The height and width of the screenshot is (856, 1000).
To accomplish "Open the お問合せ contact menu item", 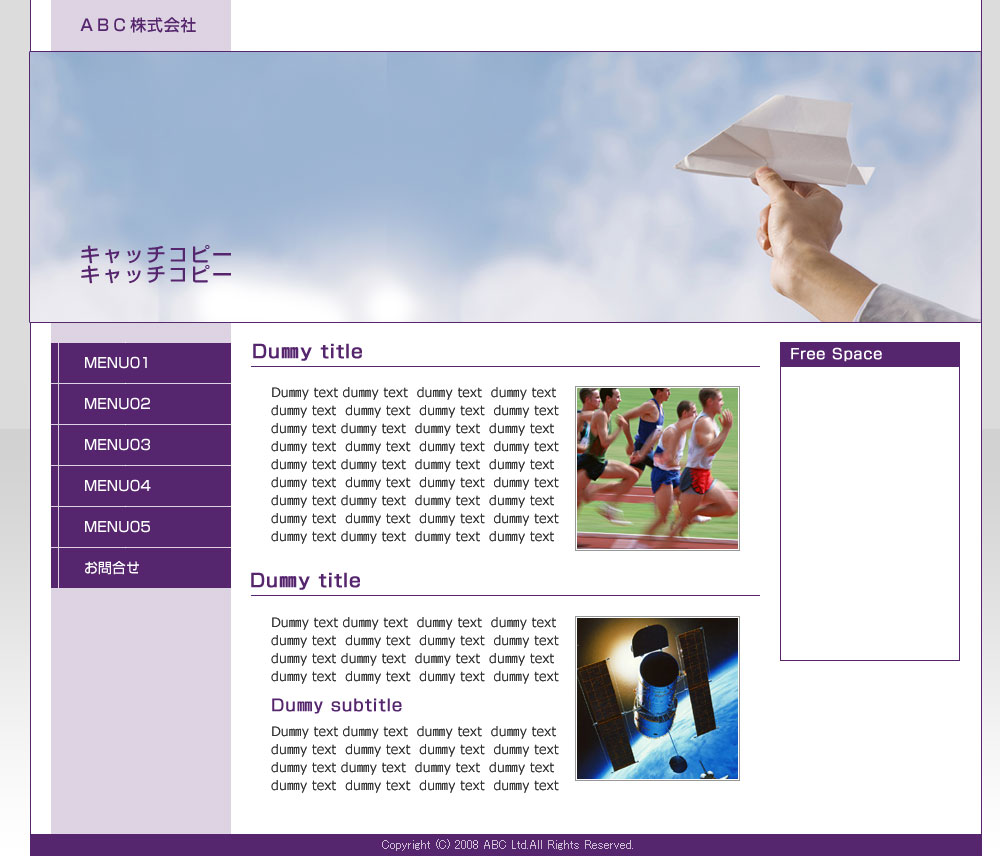I will (x=141, y=568).
